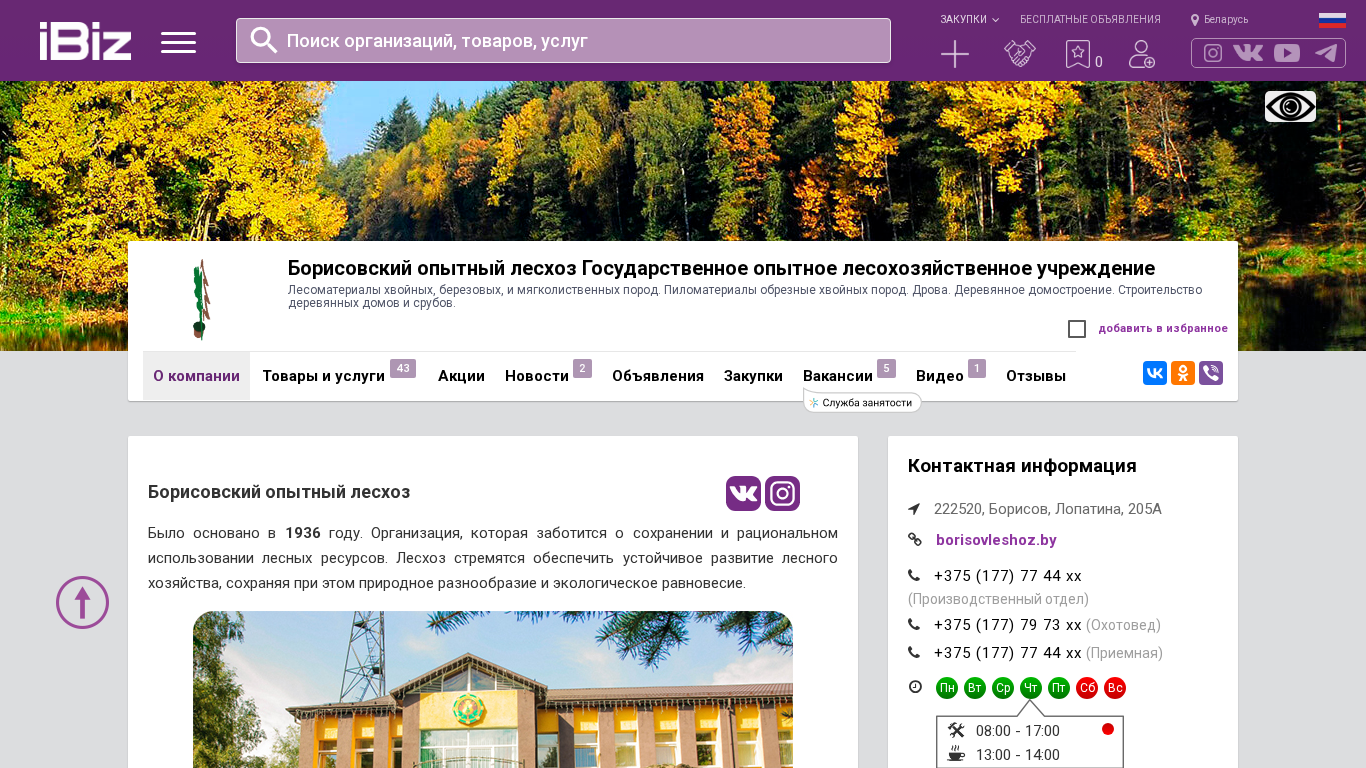The height and width of the screenshot is (768, 1366).
Task: Share via Viber icon
Action: [x=1211, y=373]
